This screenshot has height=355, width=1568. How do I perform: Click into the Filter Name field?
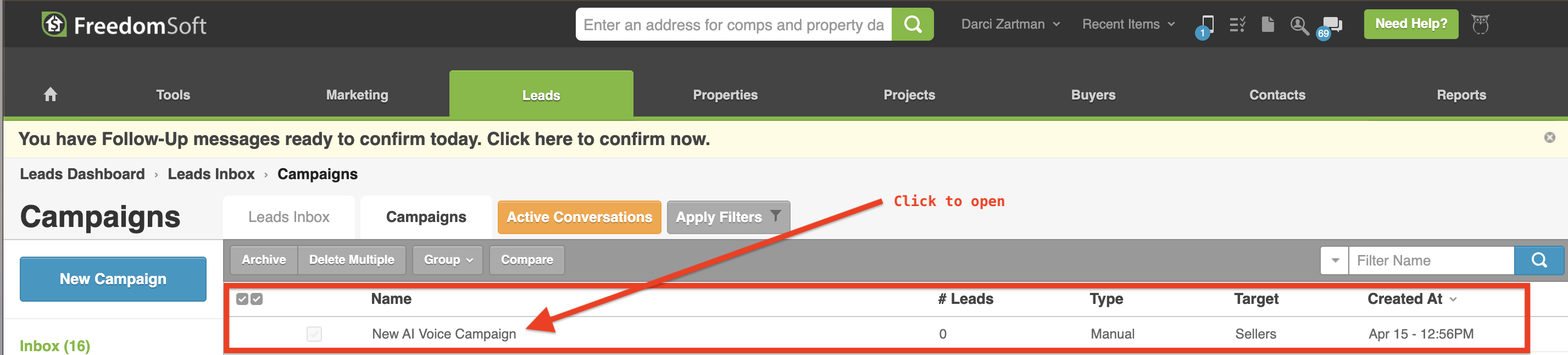1431,260
